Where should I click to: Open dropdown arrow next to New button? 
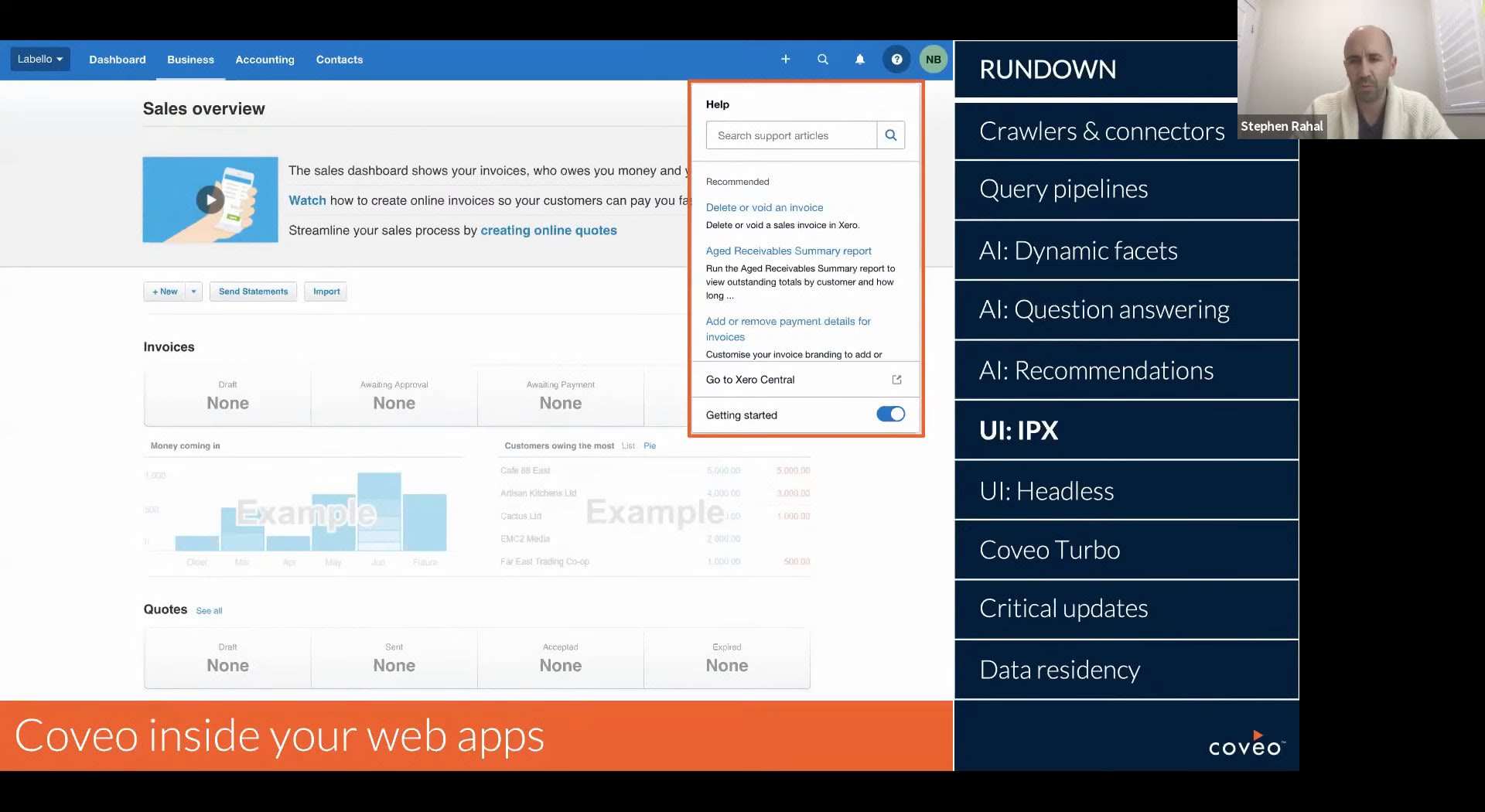pyautogui.click(x=193, y=292)
